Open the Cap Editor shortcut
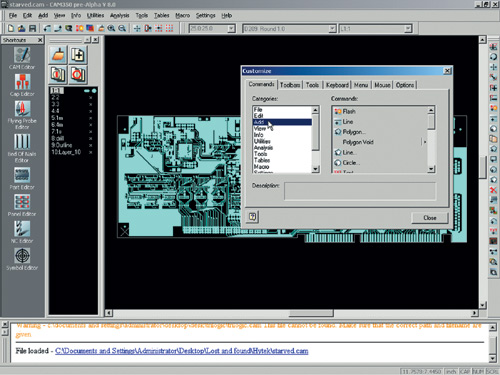 point(22,85)
